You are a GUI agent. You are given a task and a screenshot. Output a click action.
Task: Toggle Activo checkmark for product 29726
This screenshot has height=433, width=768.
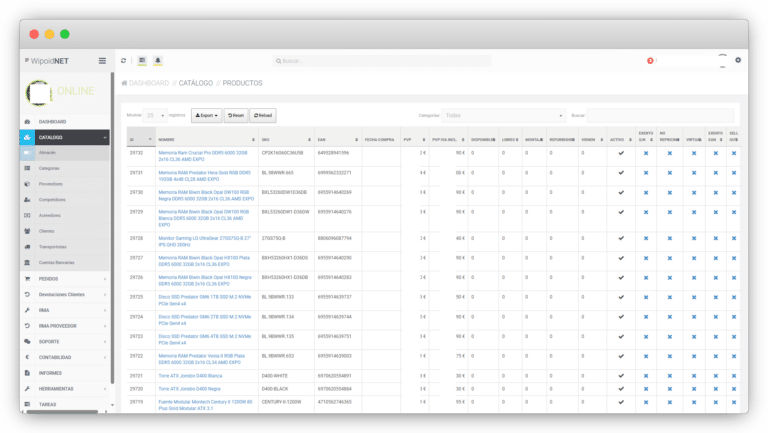click(x=621, y=278)
